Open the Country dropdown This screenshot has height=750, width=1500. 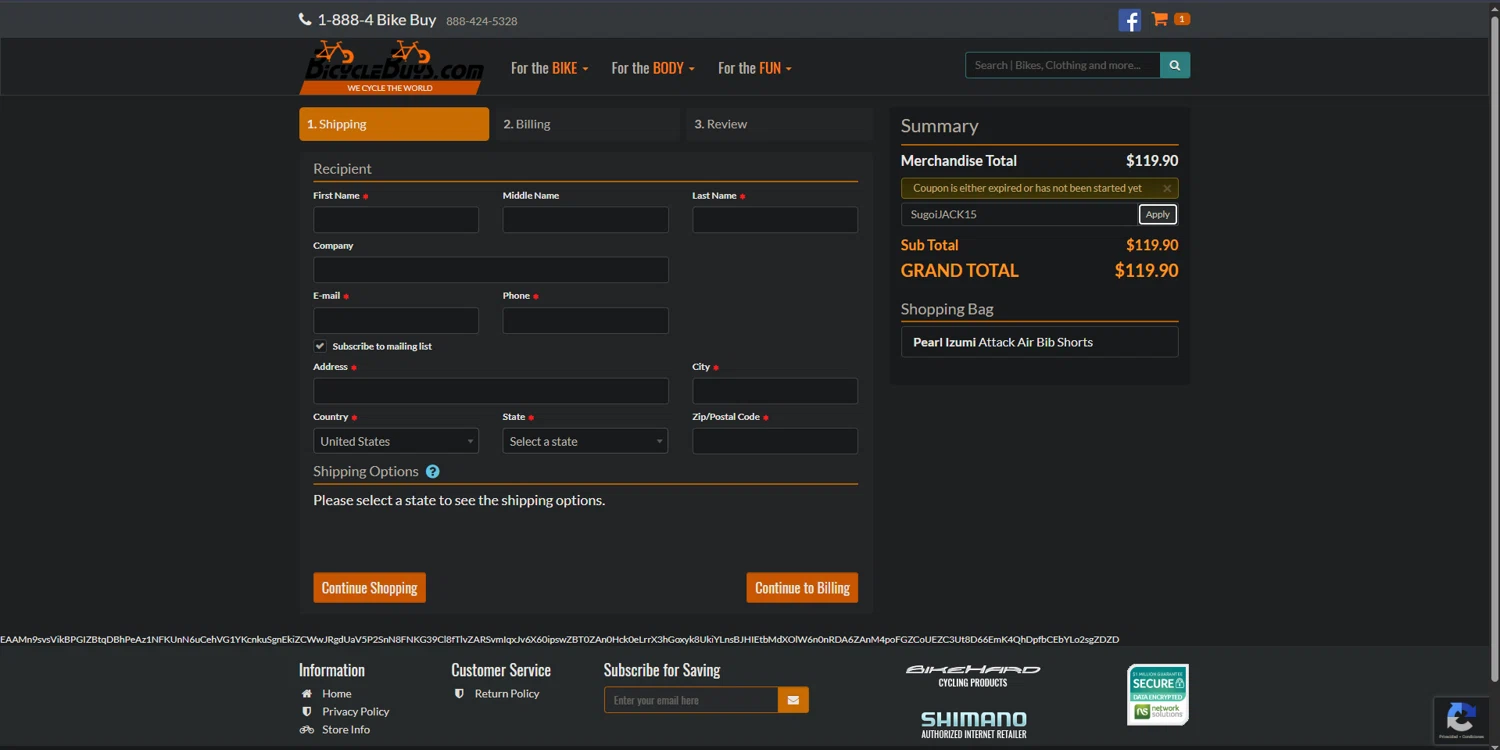coord(396,441)
